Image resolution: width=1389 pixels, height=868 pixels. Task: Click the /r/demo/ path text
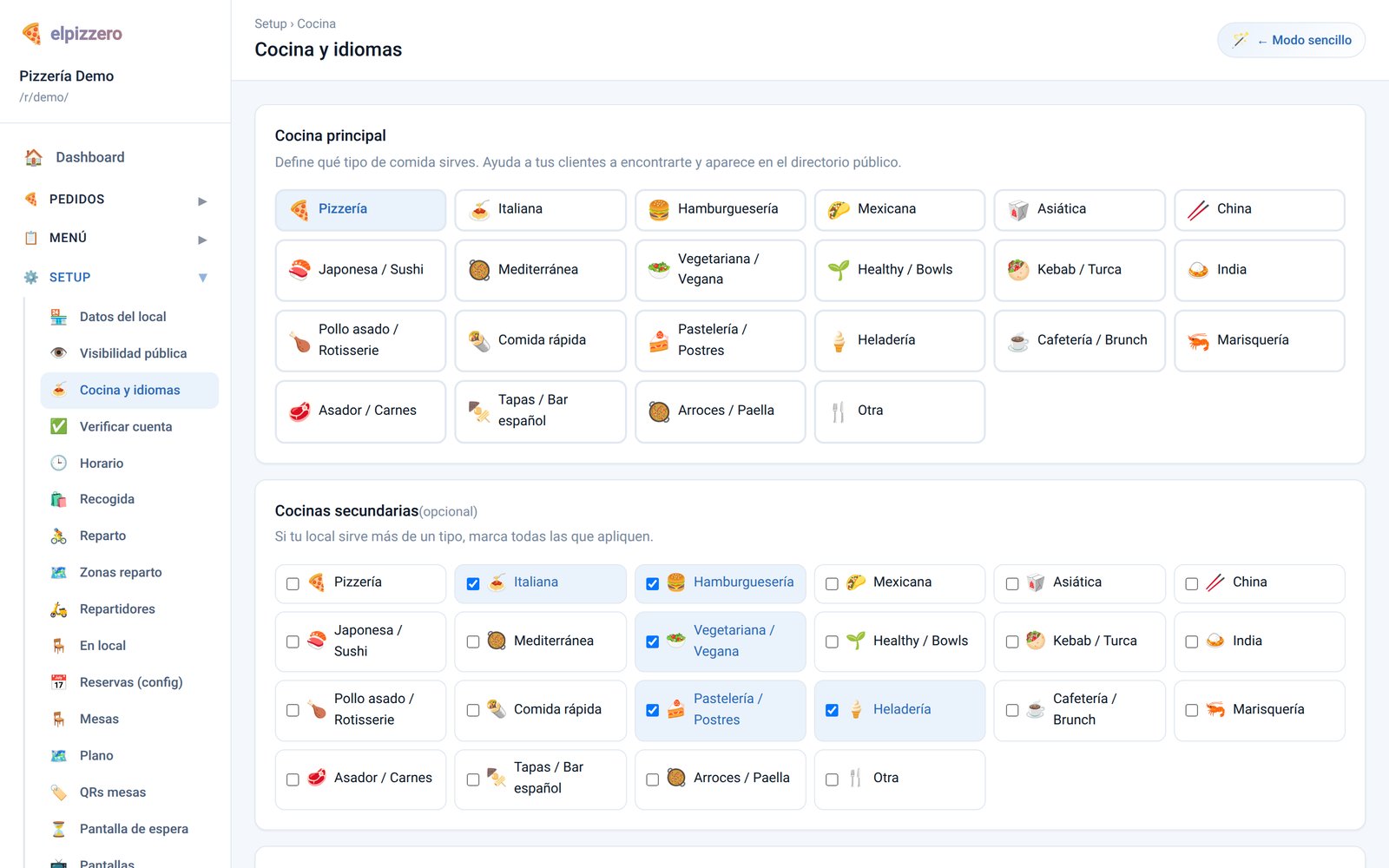(43, 97)
